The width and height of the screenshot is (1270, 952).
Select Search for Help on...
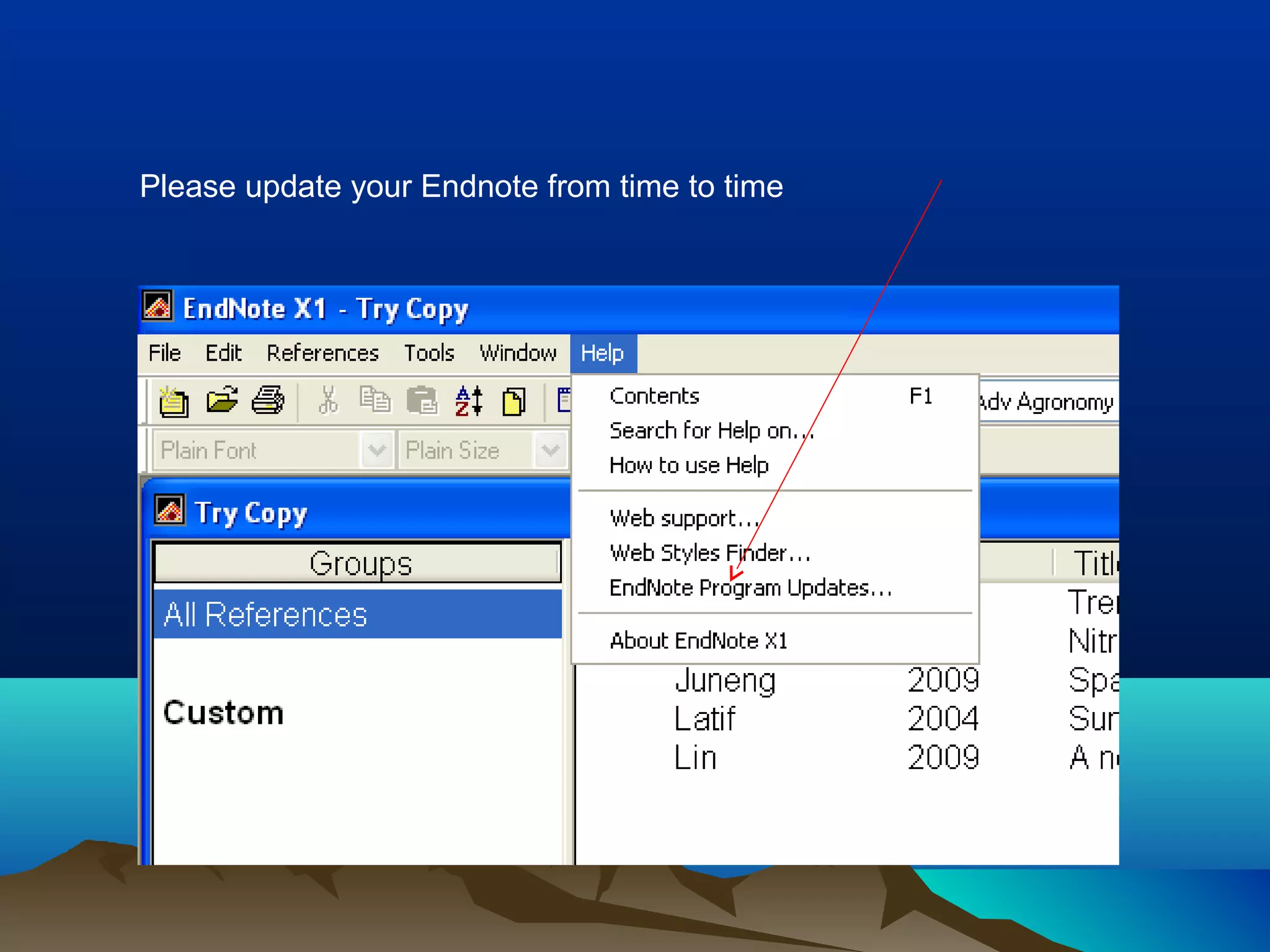775,431
